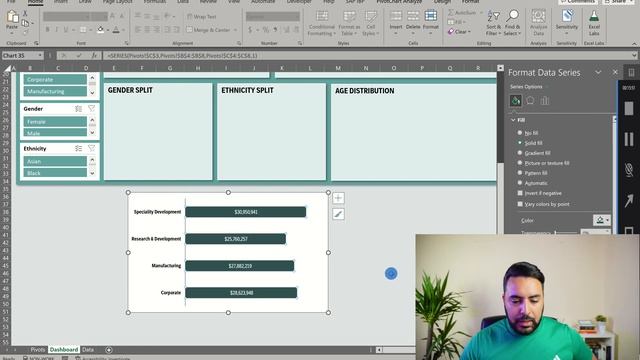Viewport: 640px width, 360px height.
Task: Select the Manufacturing slicer button
Action: pos(55,91)
